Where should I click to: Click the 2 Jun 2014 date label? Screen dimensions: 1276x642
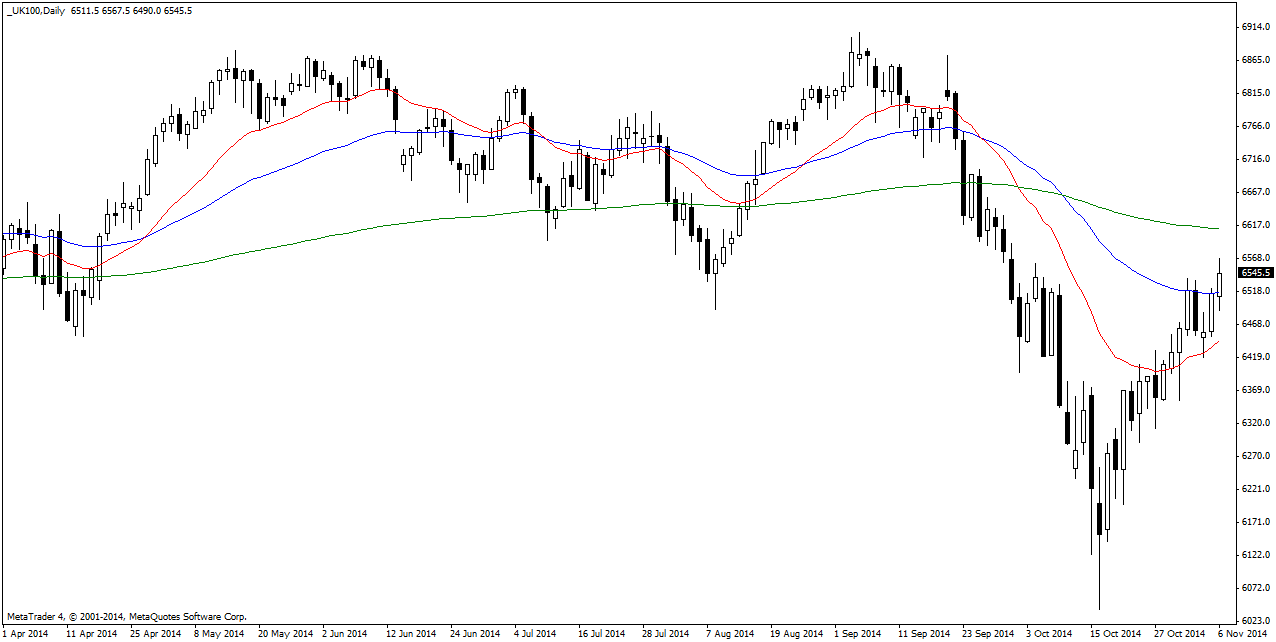[x=347, y=634]
